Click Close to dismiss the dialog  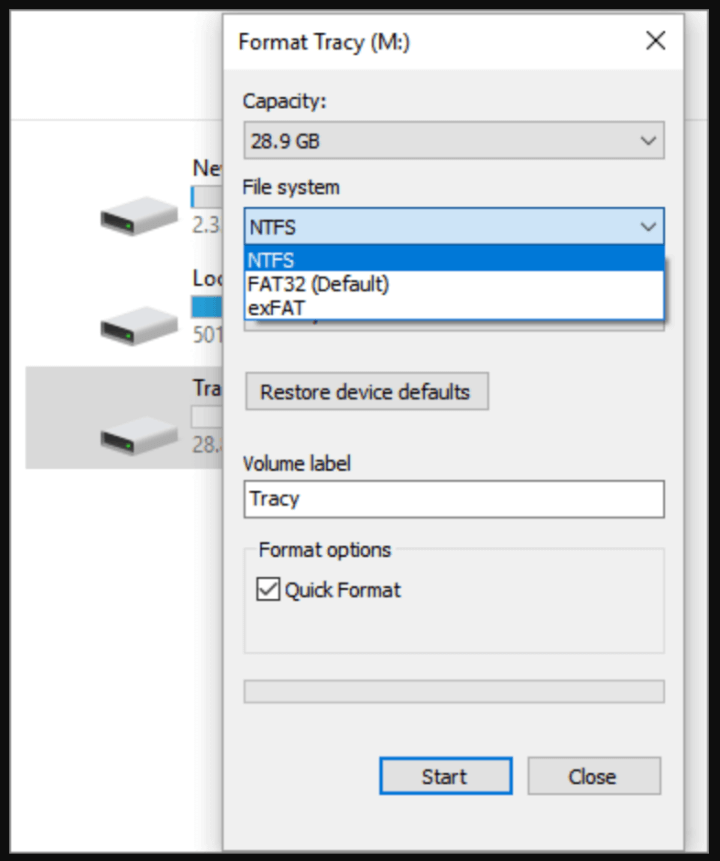[x=593, y=776]
